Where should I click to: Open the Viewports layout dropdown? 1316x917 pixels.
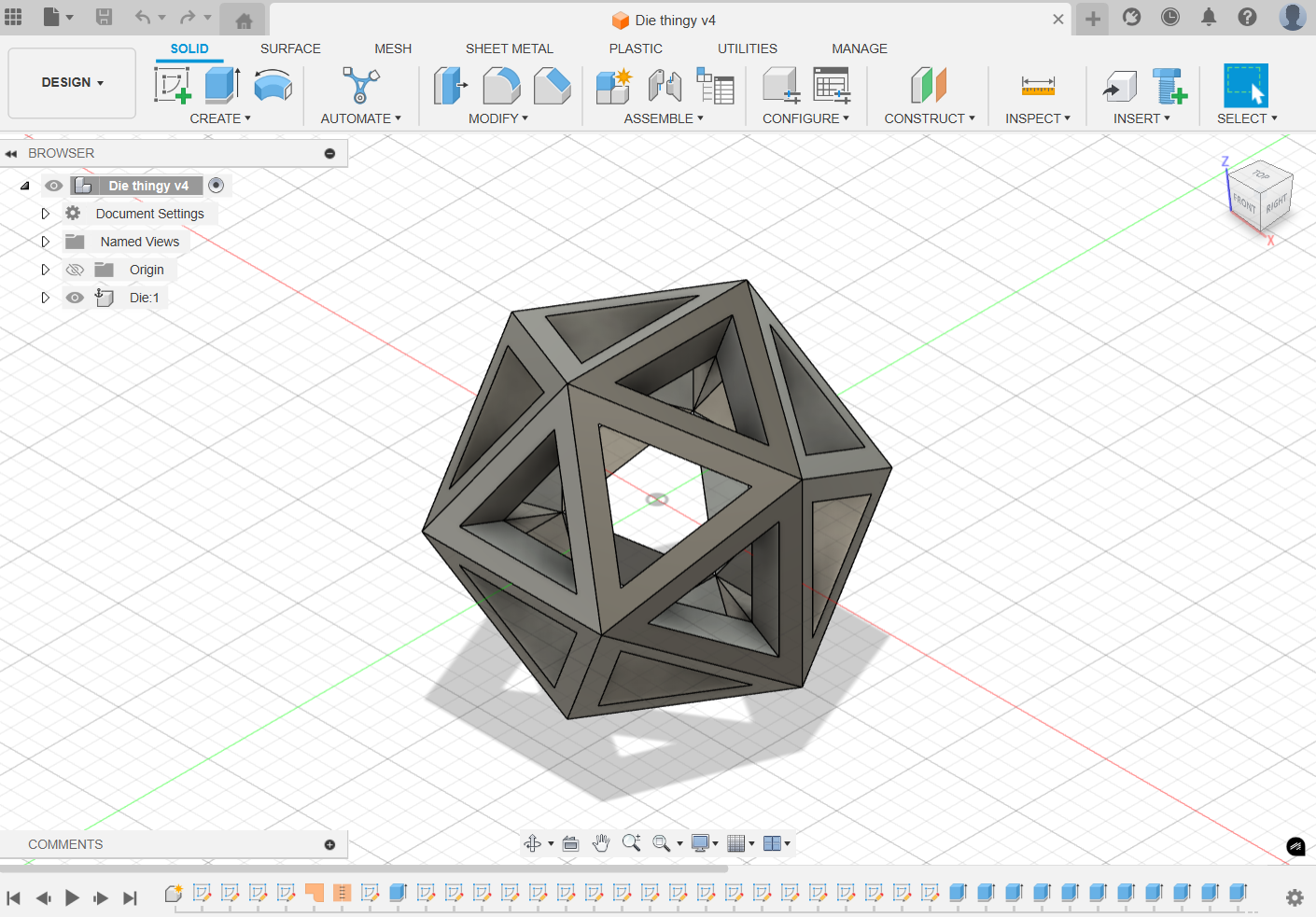coord(777,843)
